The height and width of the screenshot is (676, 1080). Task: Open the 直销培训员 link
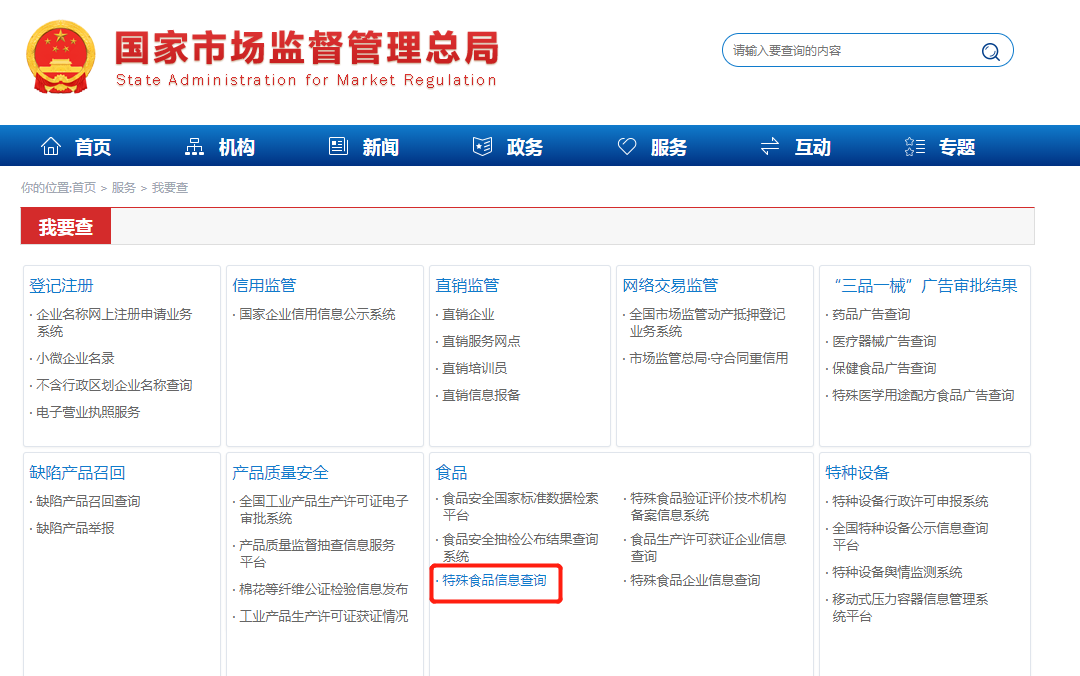click(474, 368)
